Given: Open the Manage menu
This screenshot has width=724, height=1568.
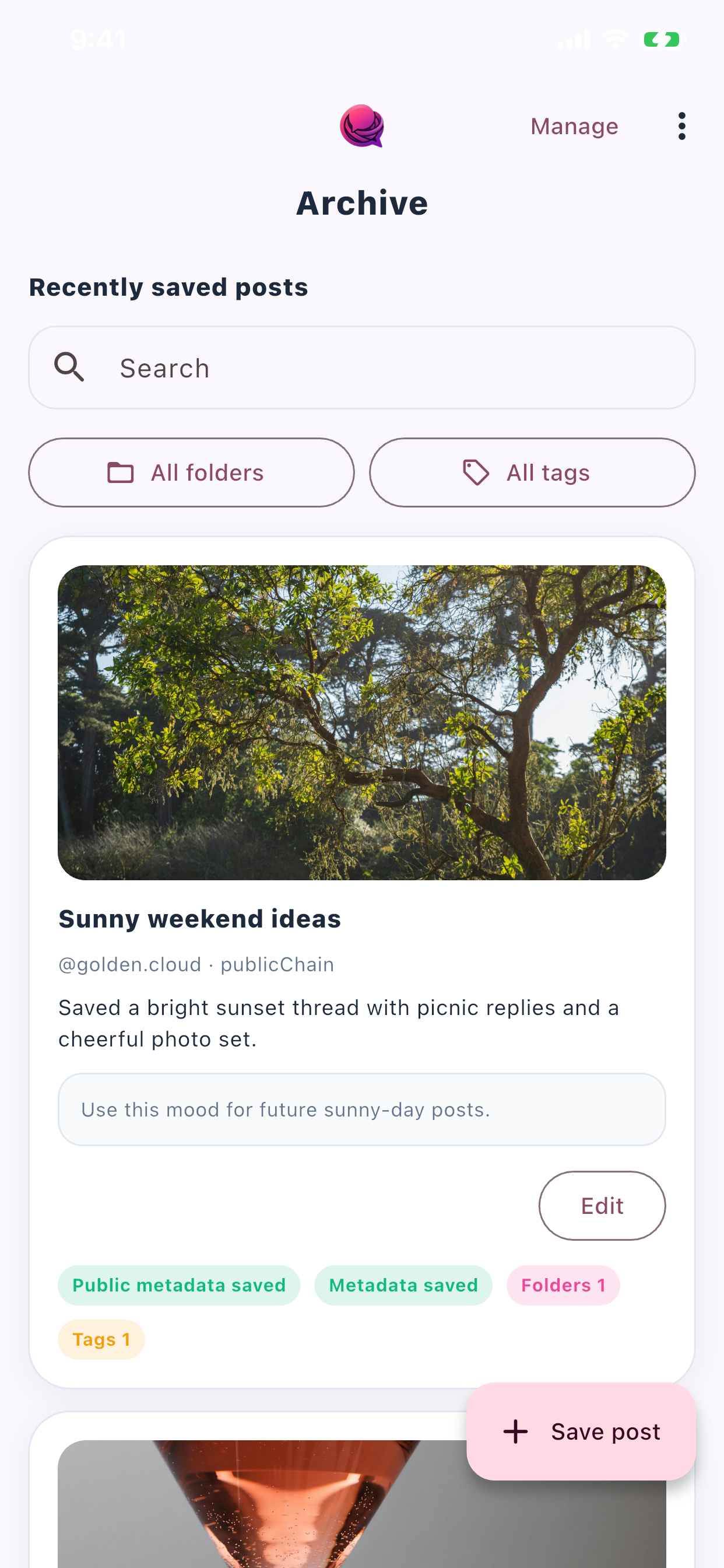Looking at the screenshot, I should [574, 126].
